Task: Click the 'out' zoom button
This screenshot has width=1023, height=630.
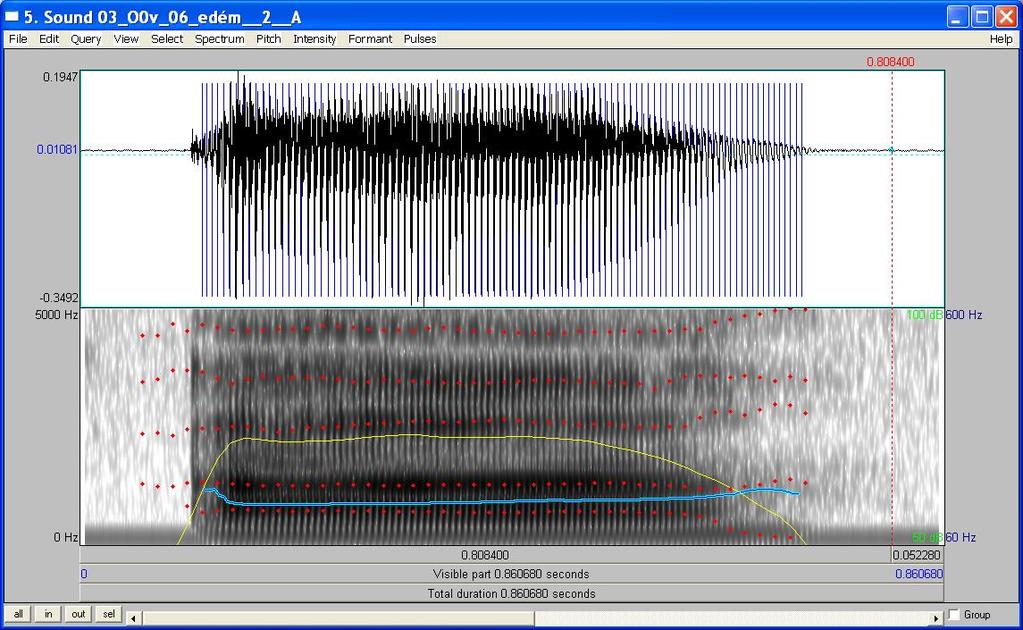Action: point(78,614)
